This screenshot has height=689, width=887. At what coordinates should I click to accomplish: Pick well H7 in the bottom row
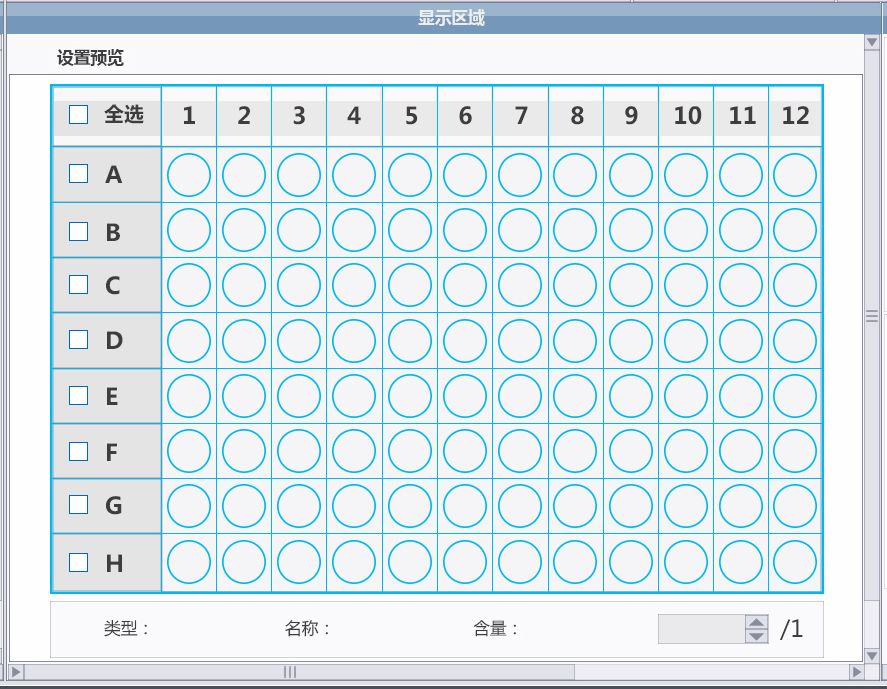(x=520, y=561)
